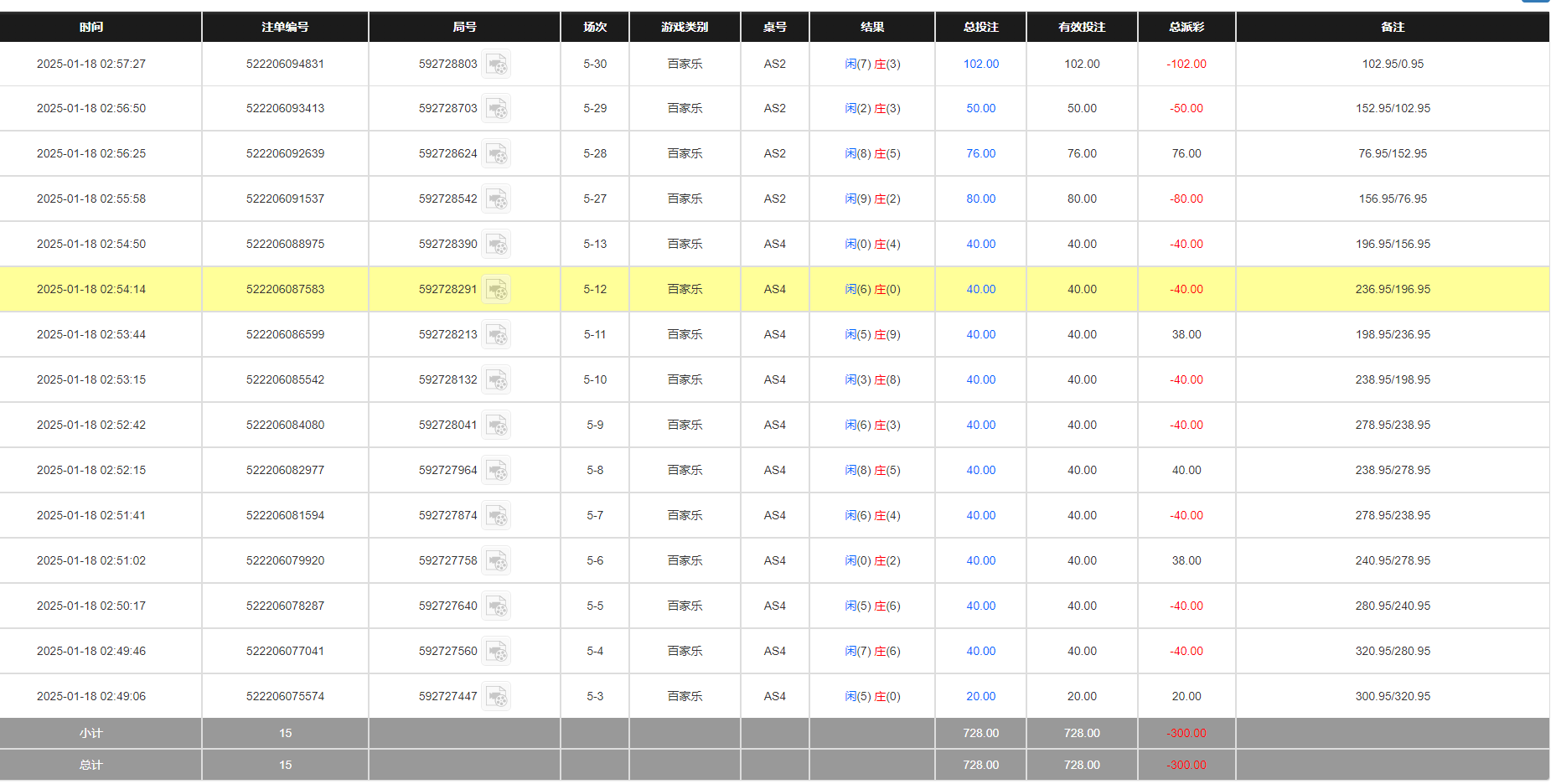
Task: Open video replay for round 592728703
Action: [x=497, y=109]
